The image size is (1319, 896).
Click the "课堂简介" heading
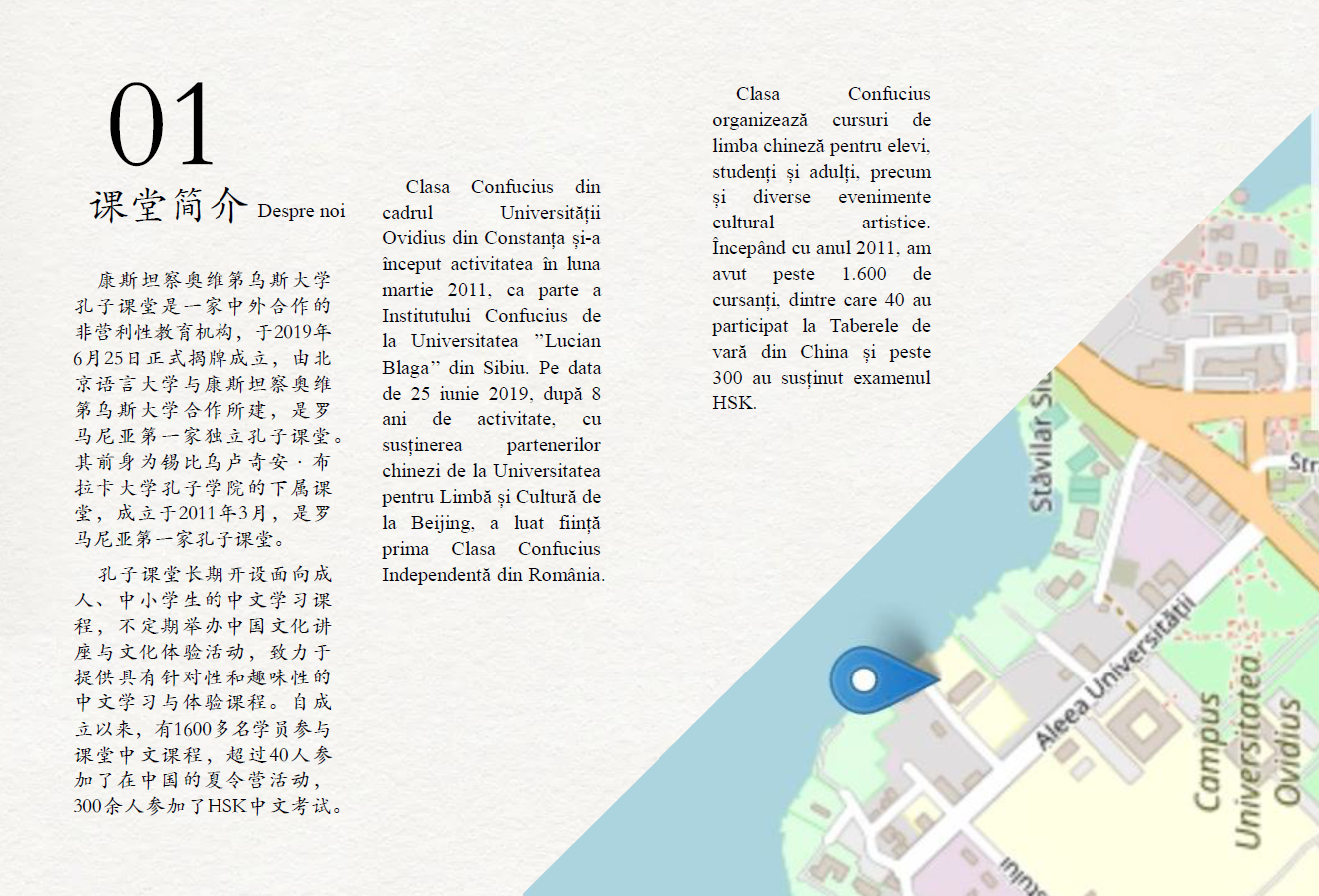pos(168,206)
